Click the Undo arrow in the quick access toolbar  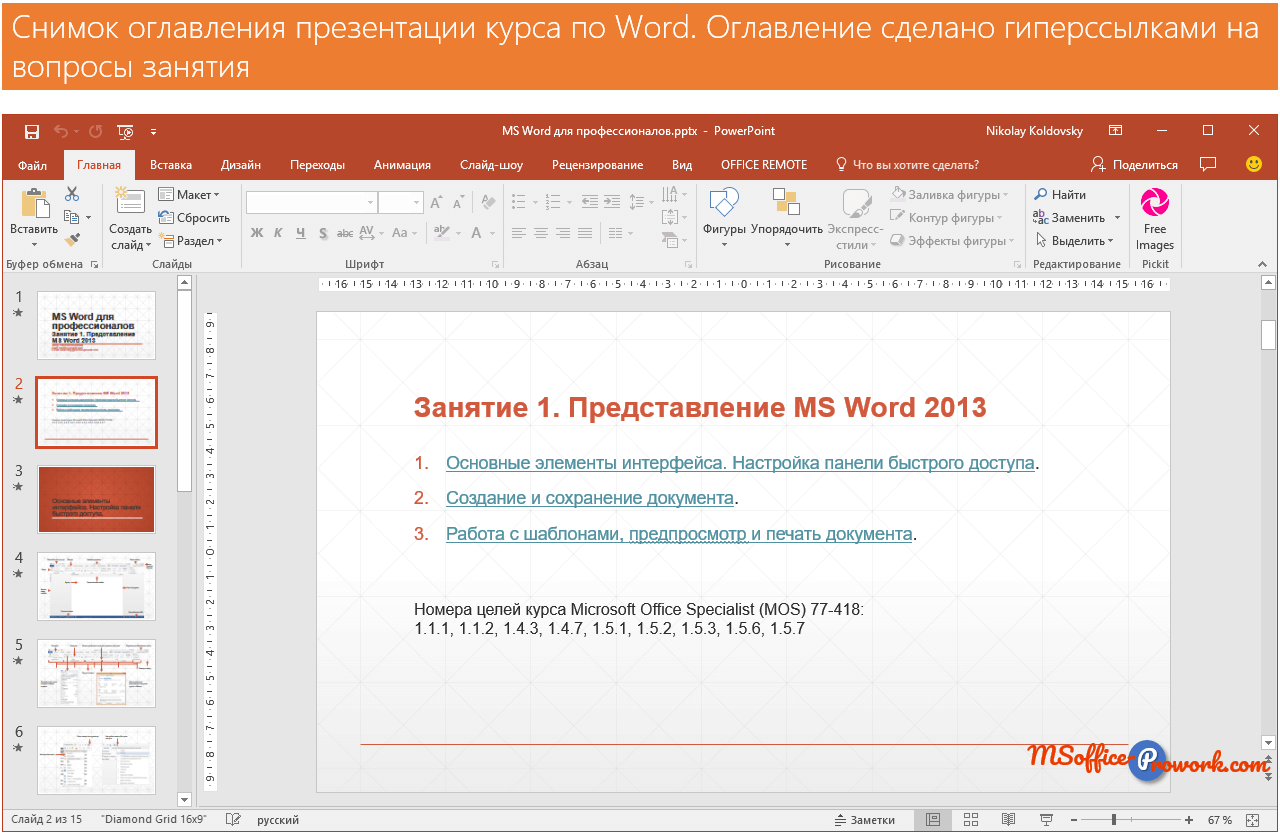[x=61, y=131]
